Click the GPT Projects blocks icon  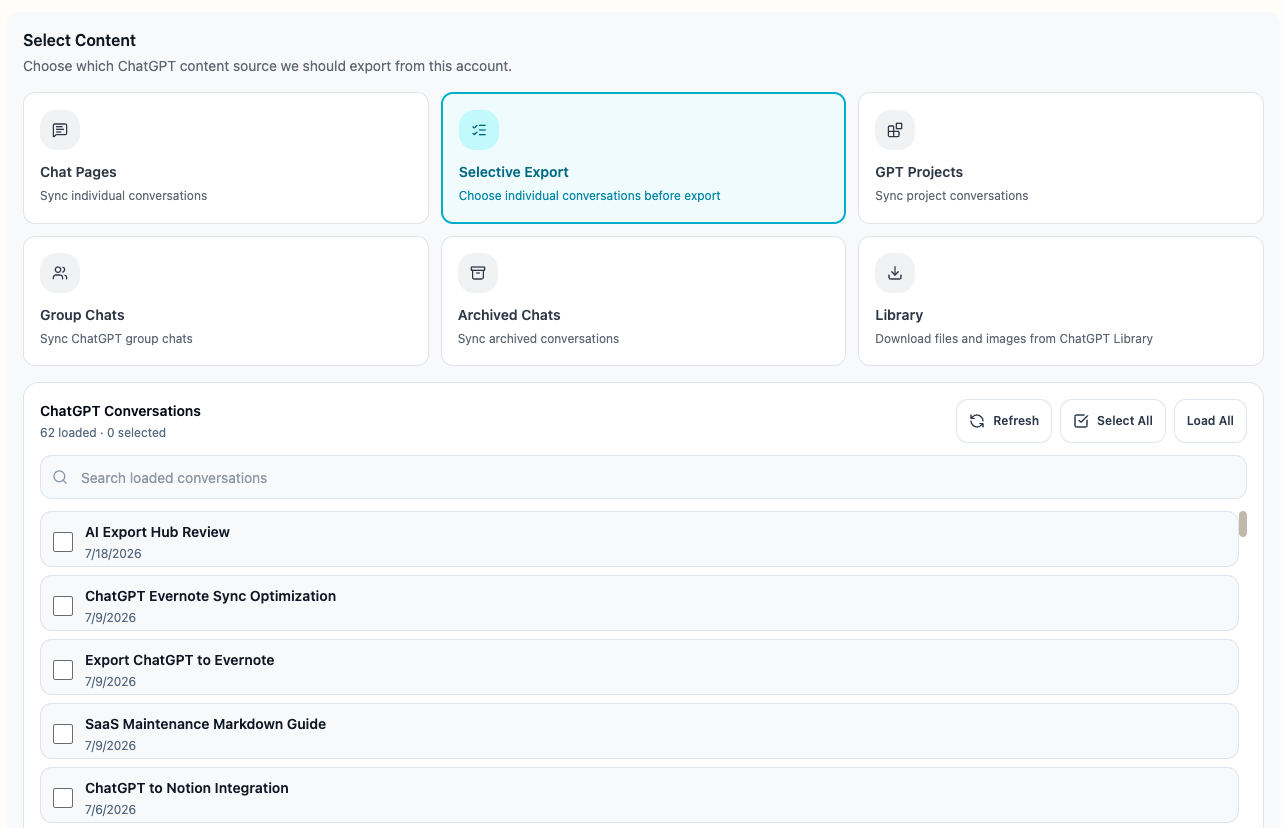click(x=895, y=130)
